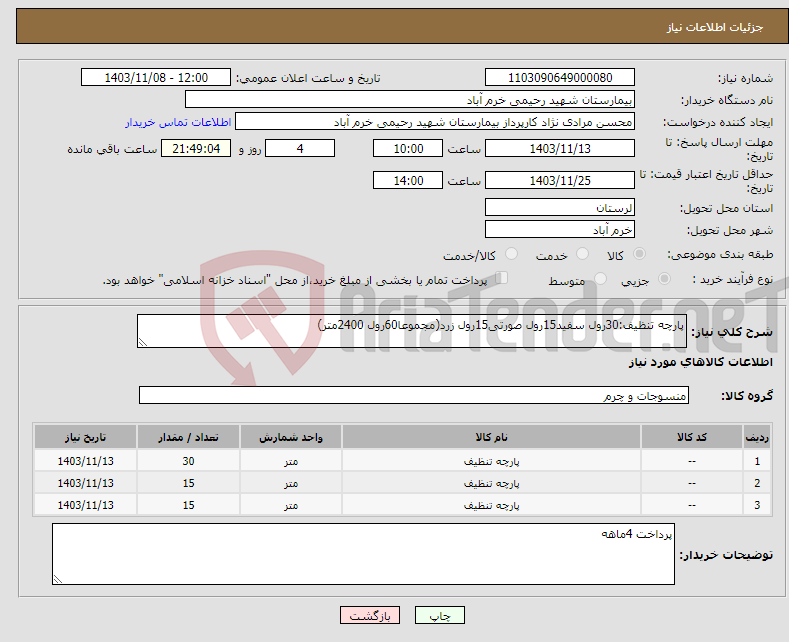Click the need number field 1103090649000080

[x=560, y=77]
